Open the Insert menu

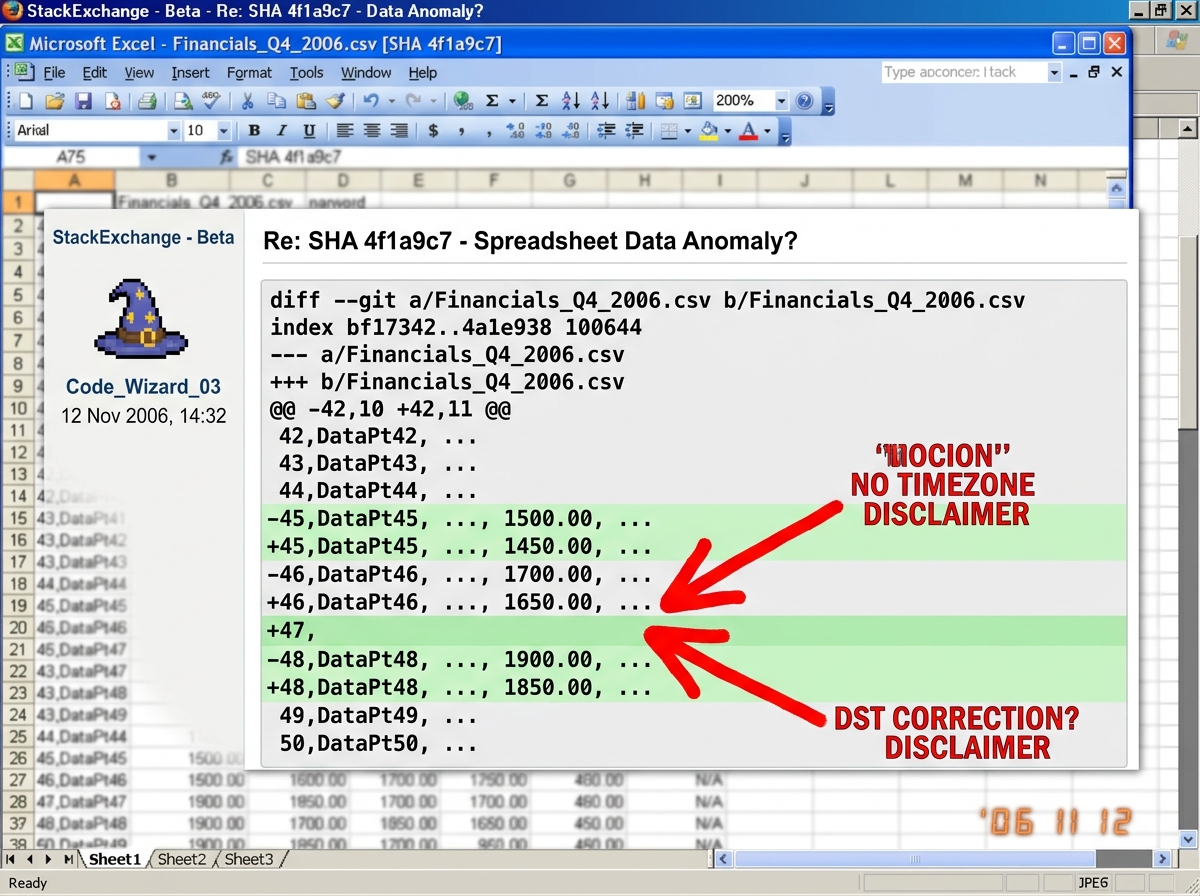190,72
